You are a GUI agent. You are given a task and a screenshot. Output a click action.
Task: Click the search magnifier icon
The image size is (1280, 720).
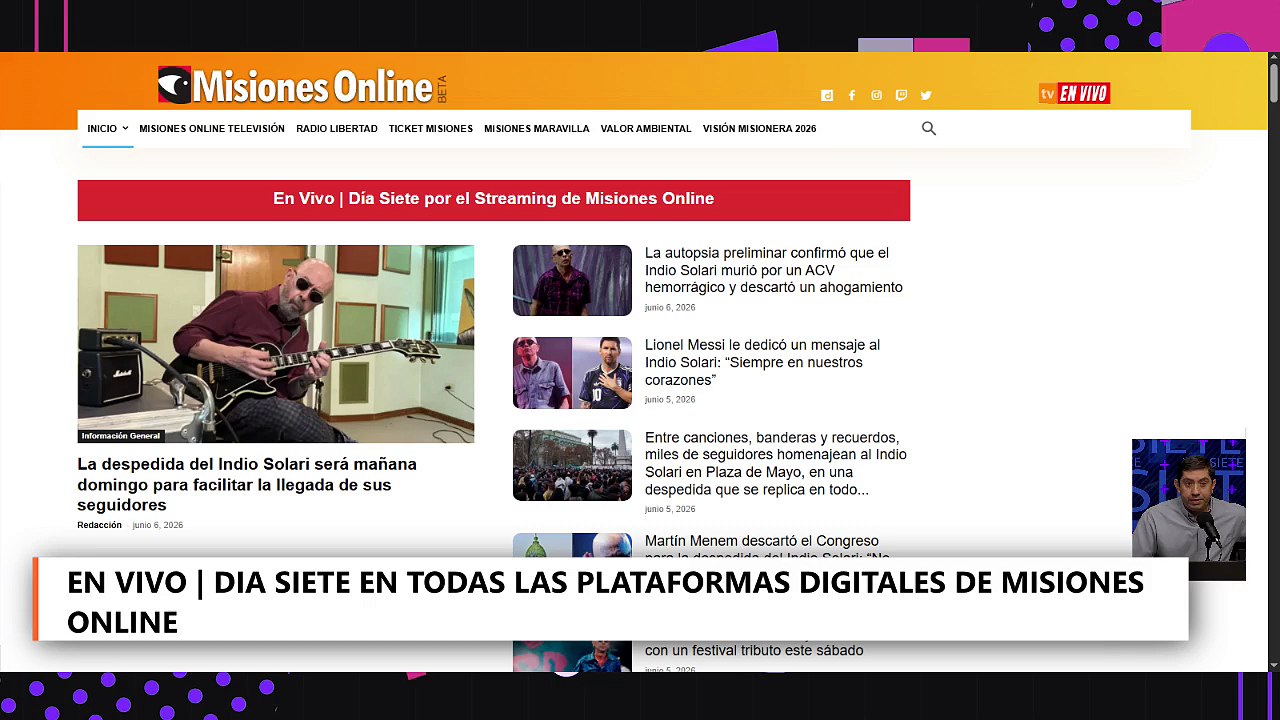coord(929,128)
